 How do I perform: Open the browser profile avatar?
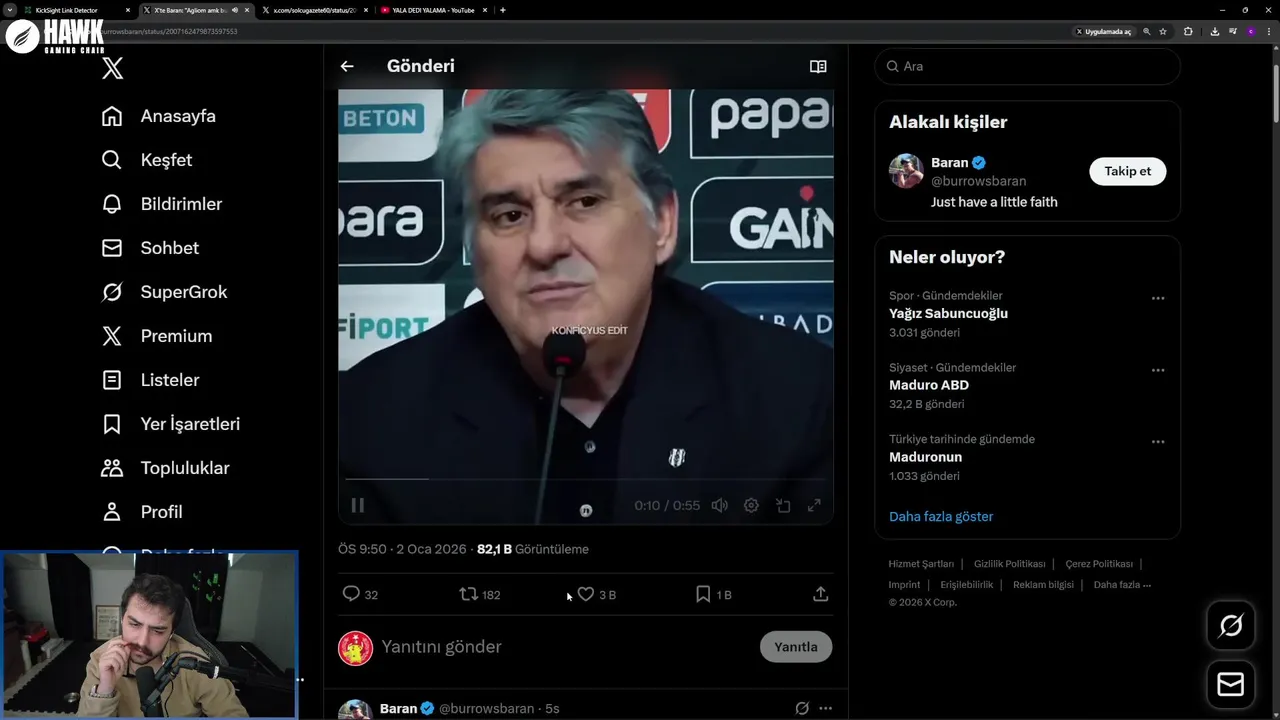1251,31
